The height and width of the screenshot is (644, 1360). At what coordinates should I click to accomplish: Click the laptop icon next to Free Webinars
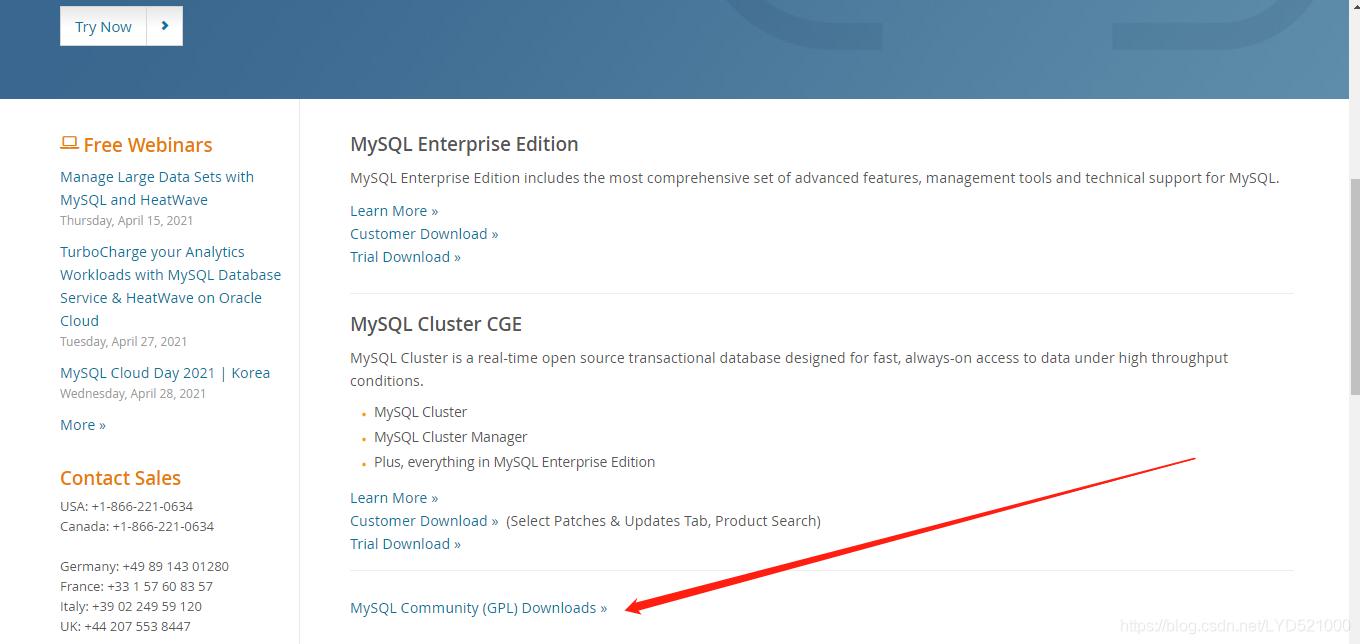click(x=69, y=143)
